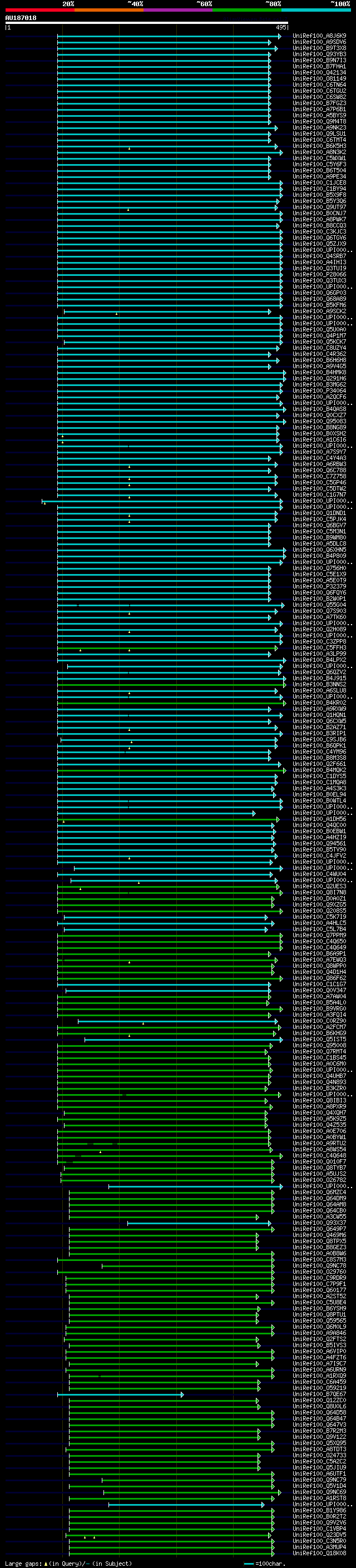The image size is (356, 1568).
Task: Click the green ~80% identity legend segment
Action: pyautogui.click(x=247, y=10)
